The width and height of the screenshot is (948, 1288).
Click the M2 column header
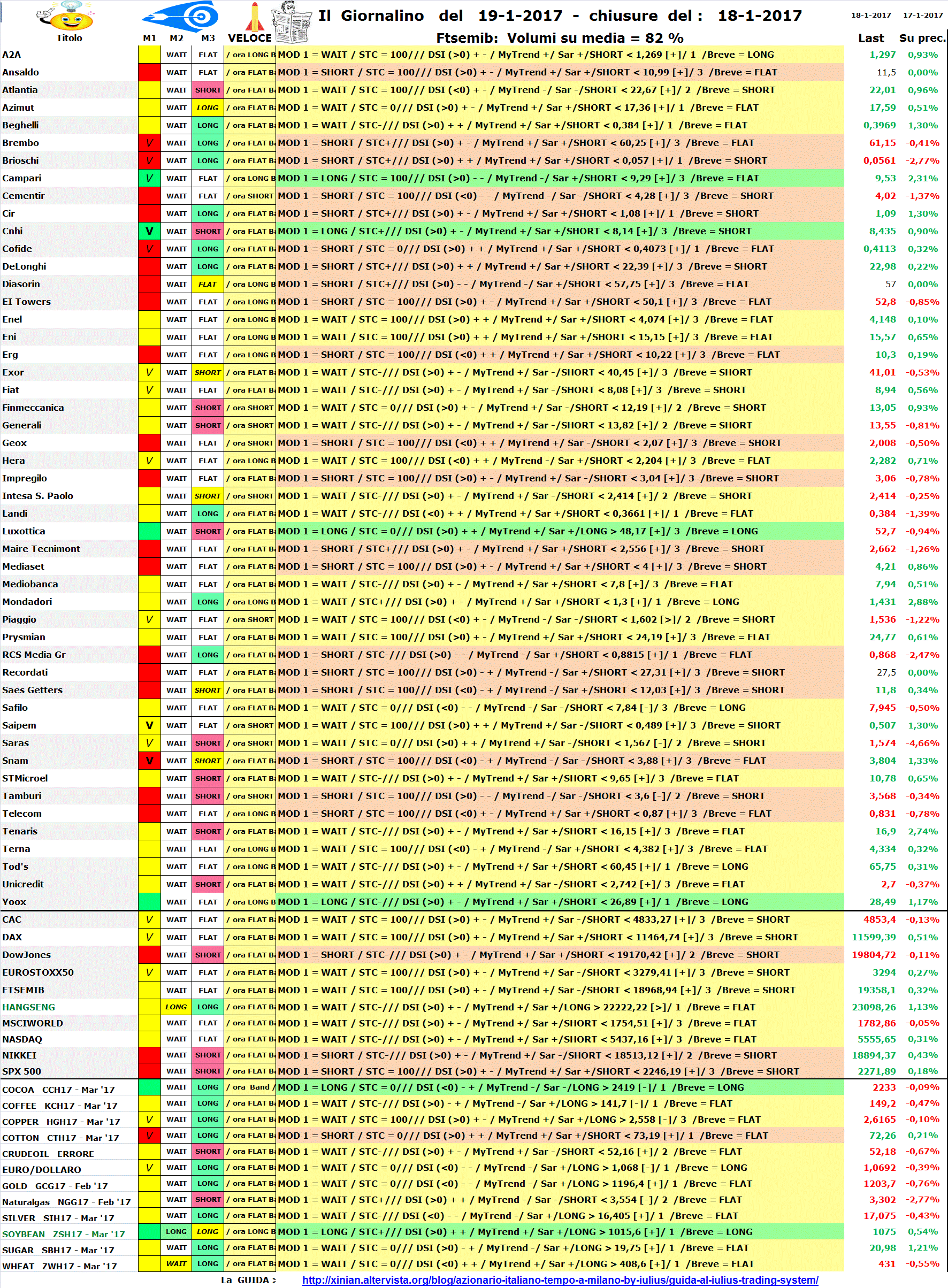pos(177,38)
